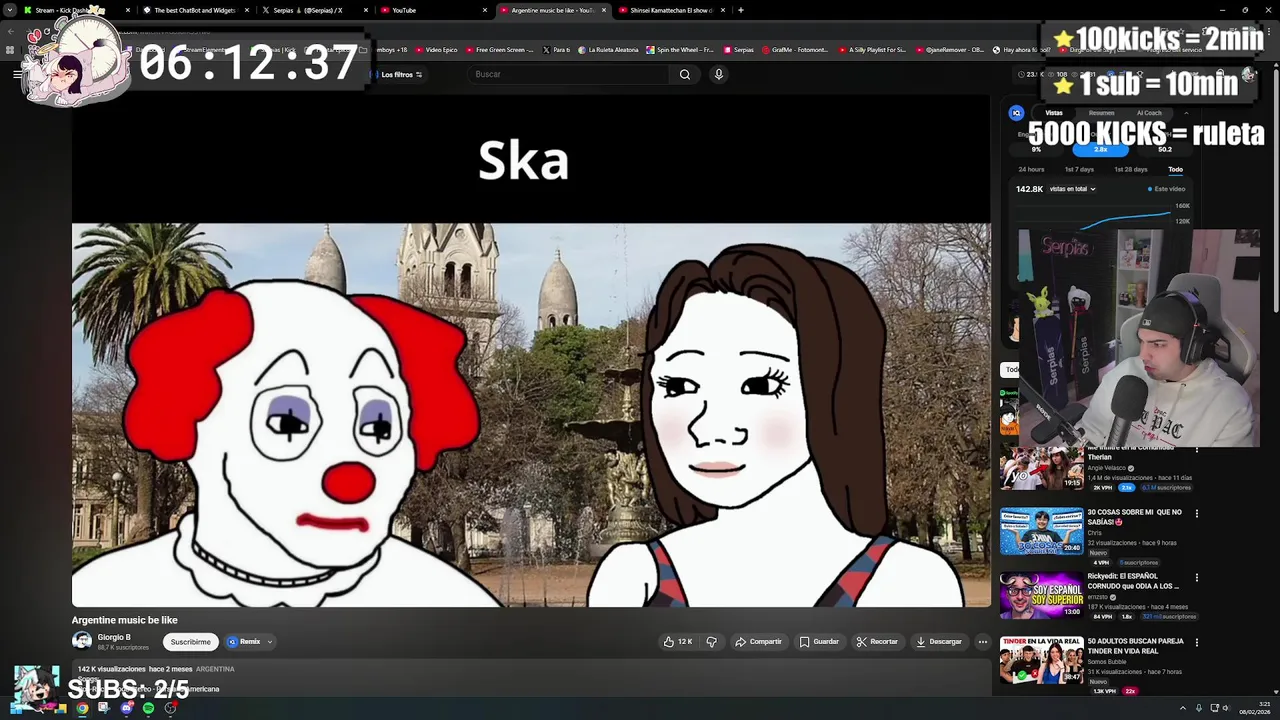The height and width of the screenshot is (720, 1280).
Task: Click the Descargar download button
Action: coord(939,642)
